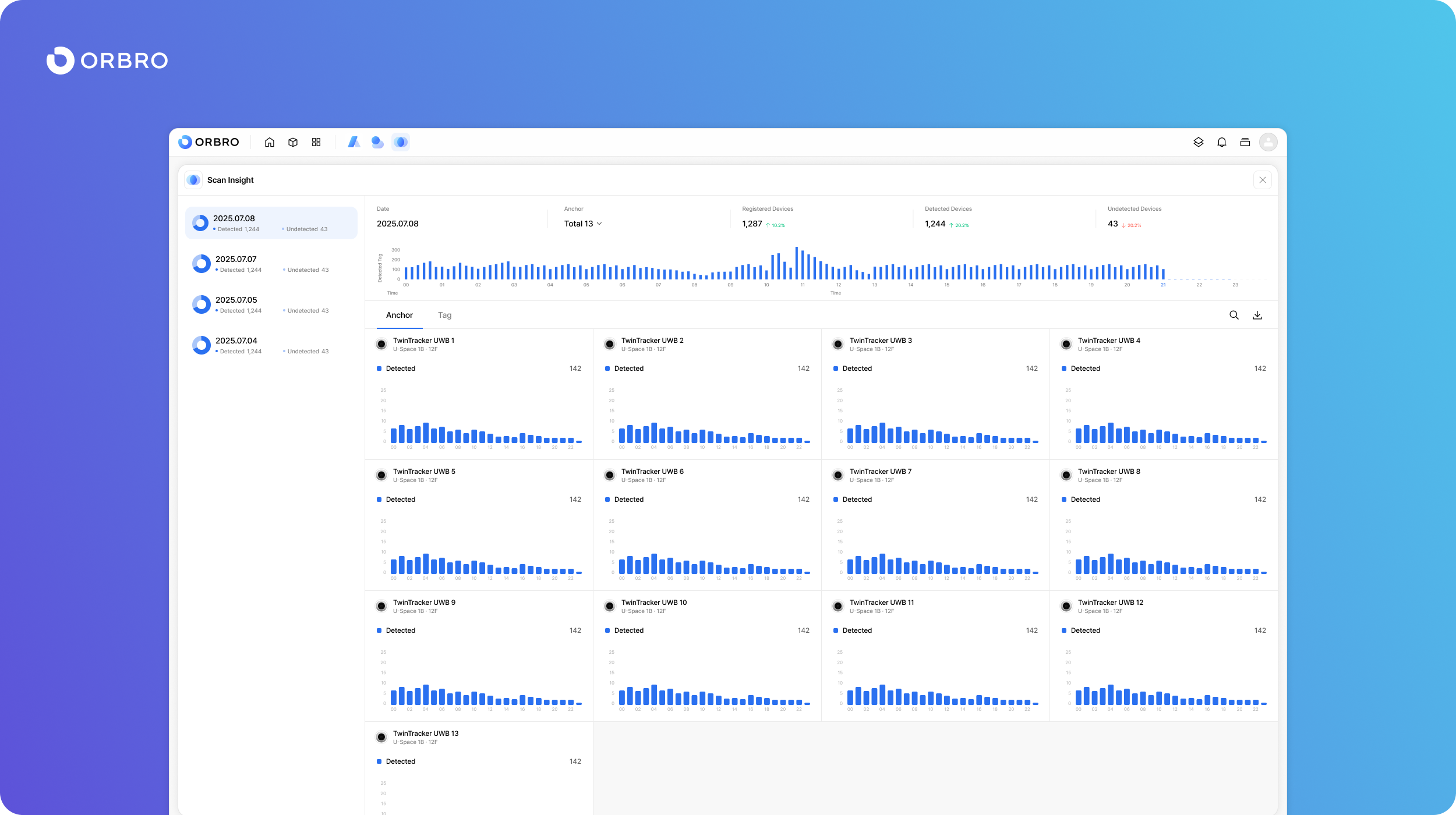Switch to the Tag tab
Image resolution: width=1456 pixels, height=815 pixels.
tap(444, 315)
